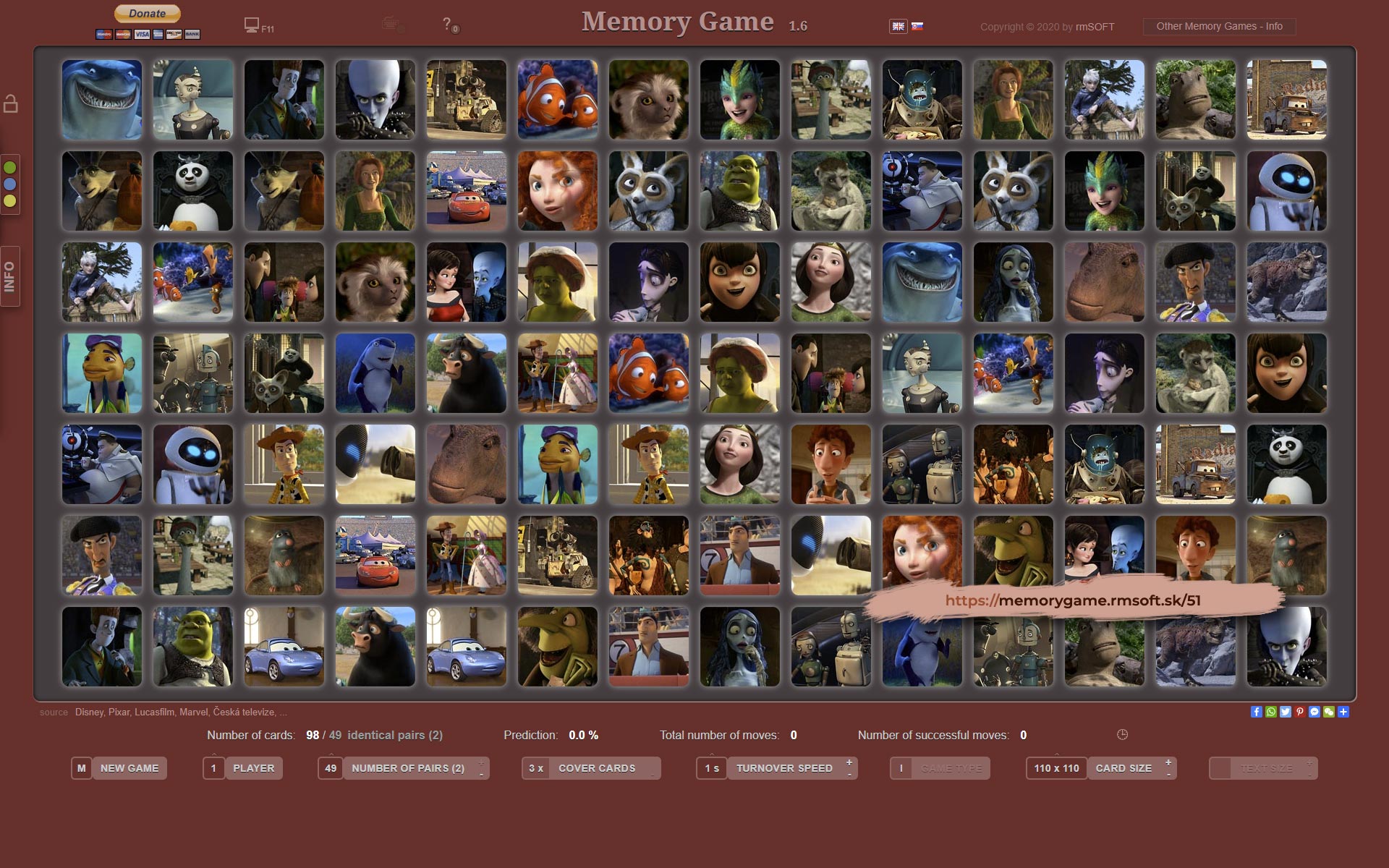The height and width of the screenshot is (868, 1389).
Task: Switch language to English flag
Action: (898, 26)
